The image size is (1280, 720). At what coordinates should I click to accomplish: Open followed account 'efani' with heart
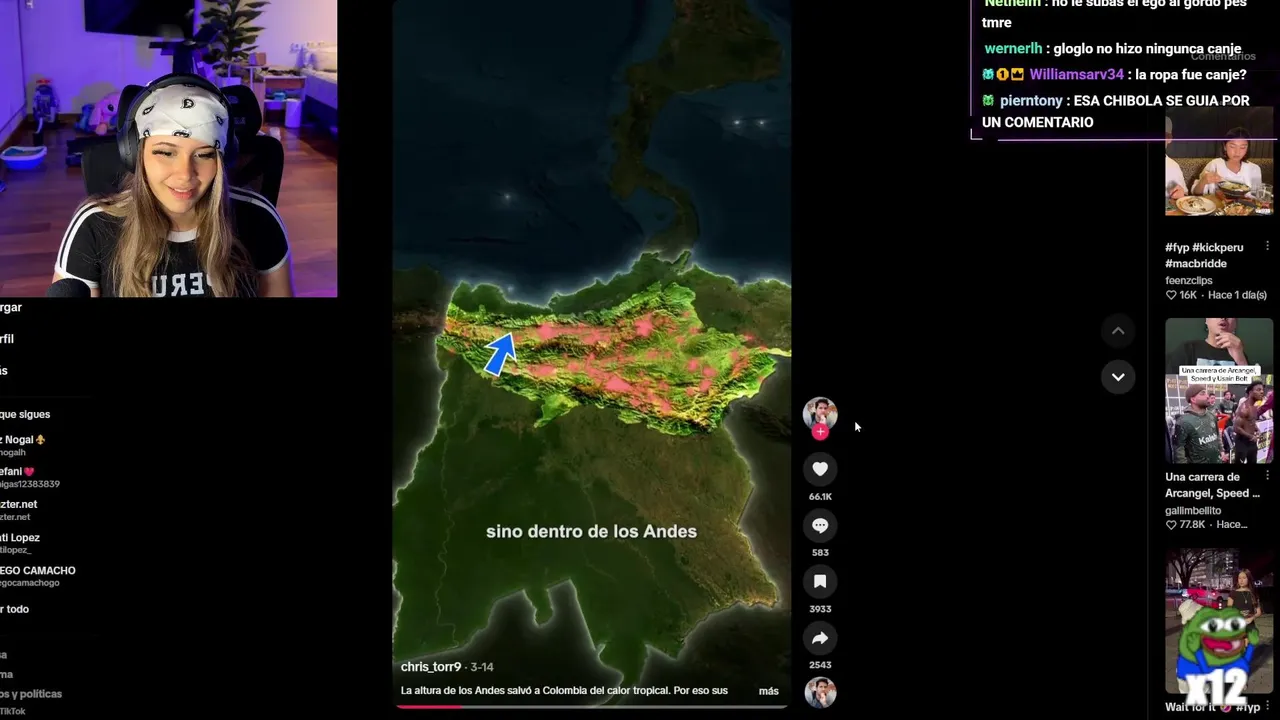(30, 477)
